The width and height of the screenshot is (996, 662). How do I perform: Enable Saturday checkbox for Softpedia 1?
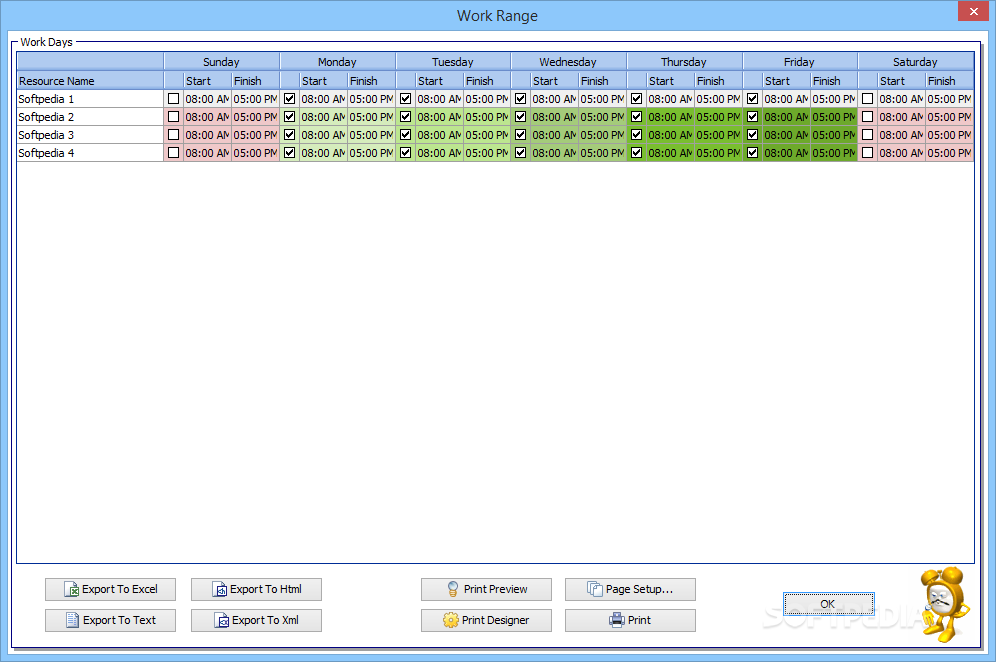868,99
